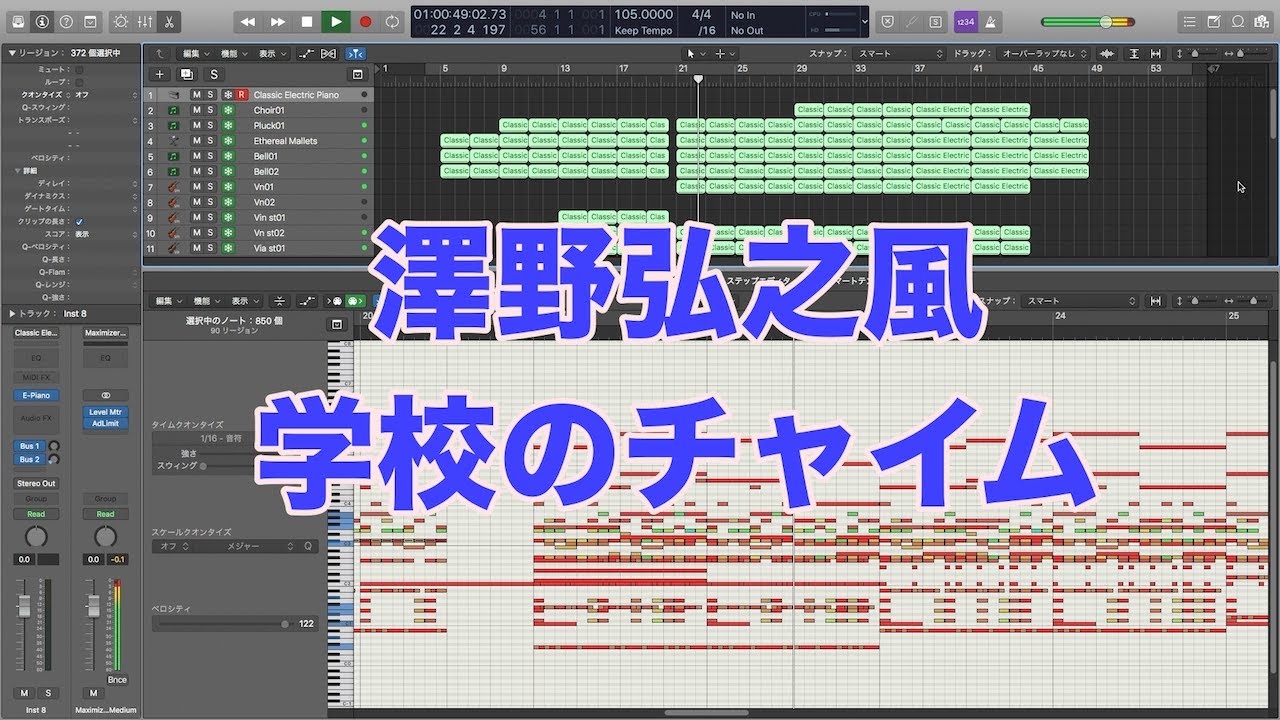The height and width of the screenshot is (720, 1280).
Task: Open the Library panel icon
Action: 17,21
